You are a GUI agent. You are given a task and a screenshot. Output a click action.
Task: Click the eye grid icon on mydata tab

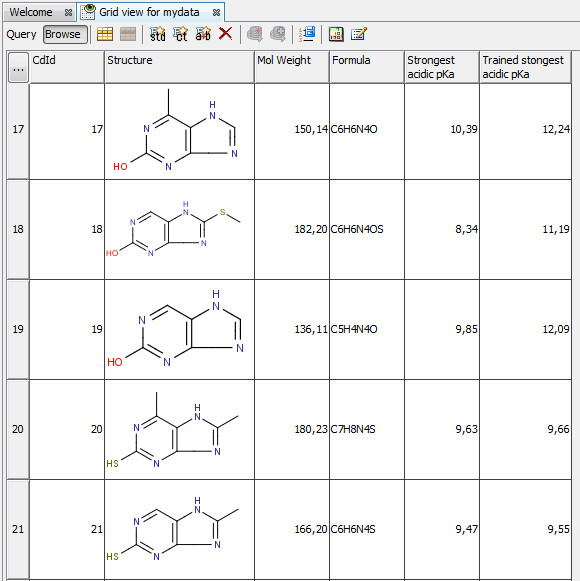88,11
